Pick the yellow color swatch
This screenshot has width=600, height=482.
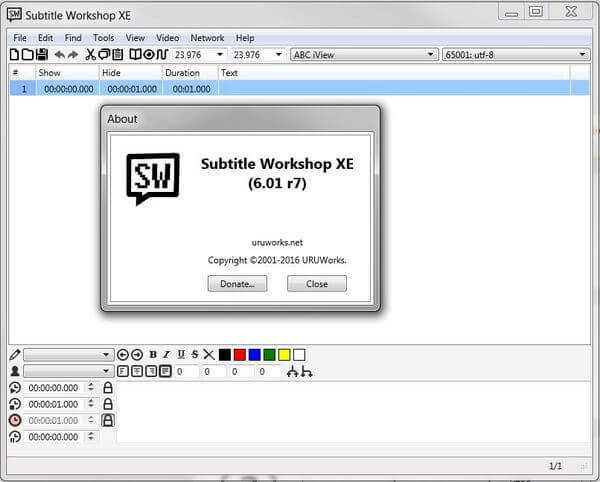point(284,355)
